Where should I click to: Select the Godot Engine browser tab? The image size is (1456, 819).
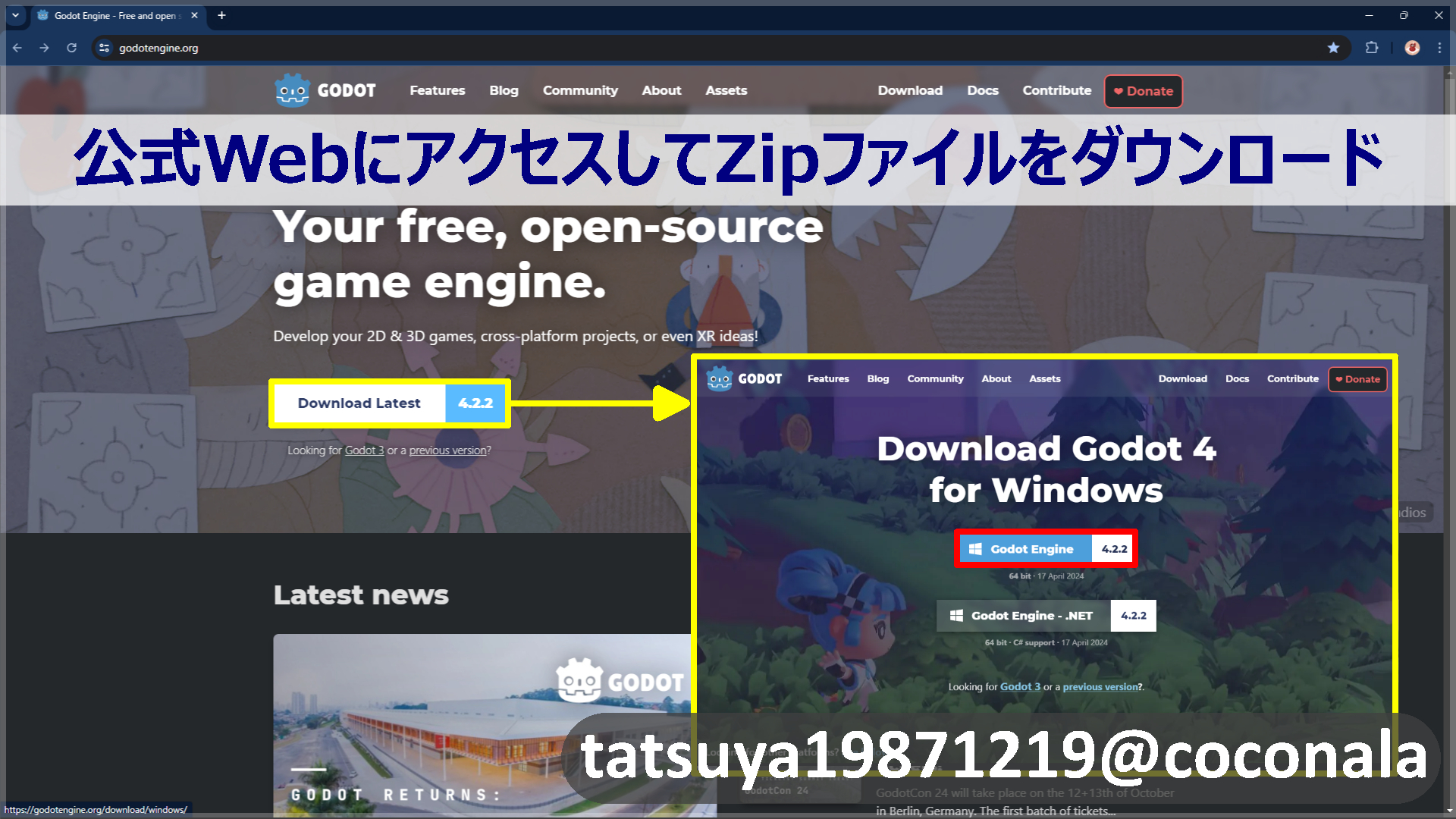[x=118, y=15]
